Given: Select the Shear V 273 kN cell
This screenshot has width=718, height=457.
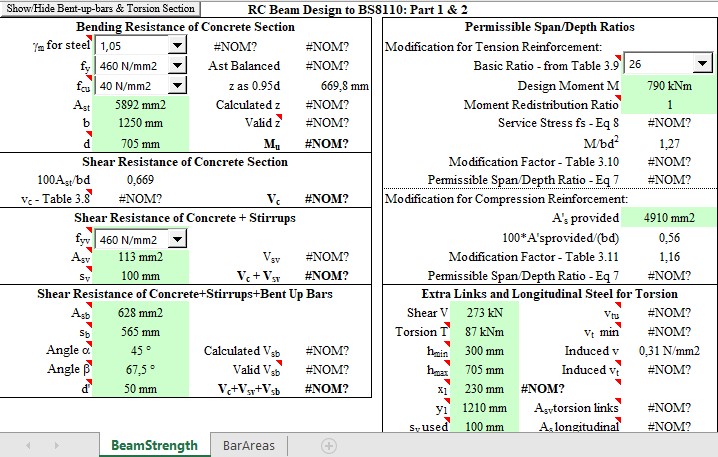Looking at the screenshot, I should coord(484,313).
